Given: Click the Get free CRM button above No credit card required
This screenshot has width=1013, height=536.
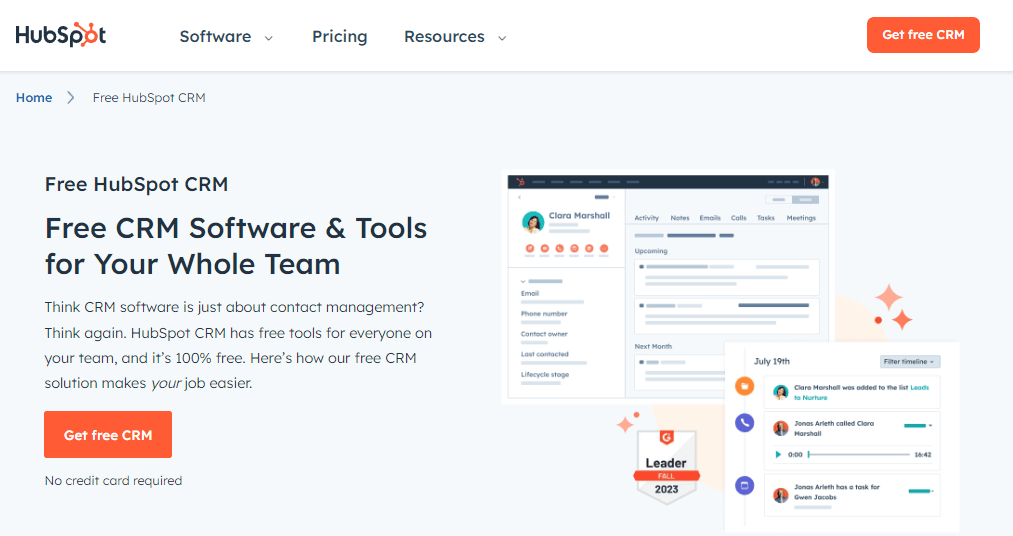Looking at the screenshot, I should [108, 435].
